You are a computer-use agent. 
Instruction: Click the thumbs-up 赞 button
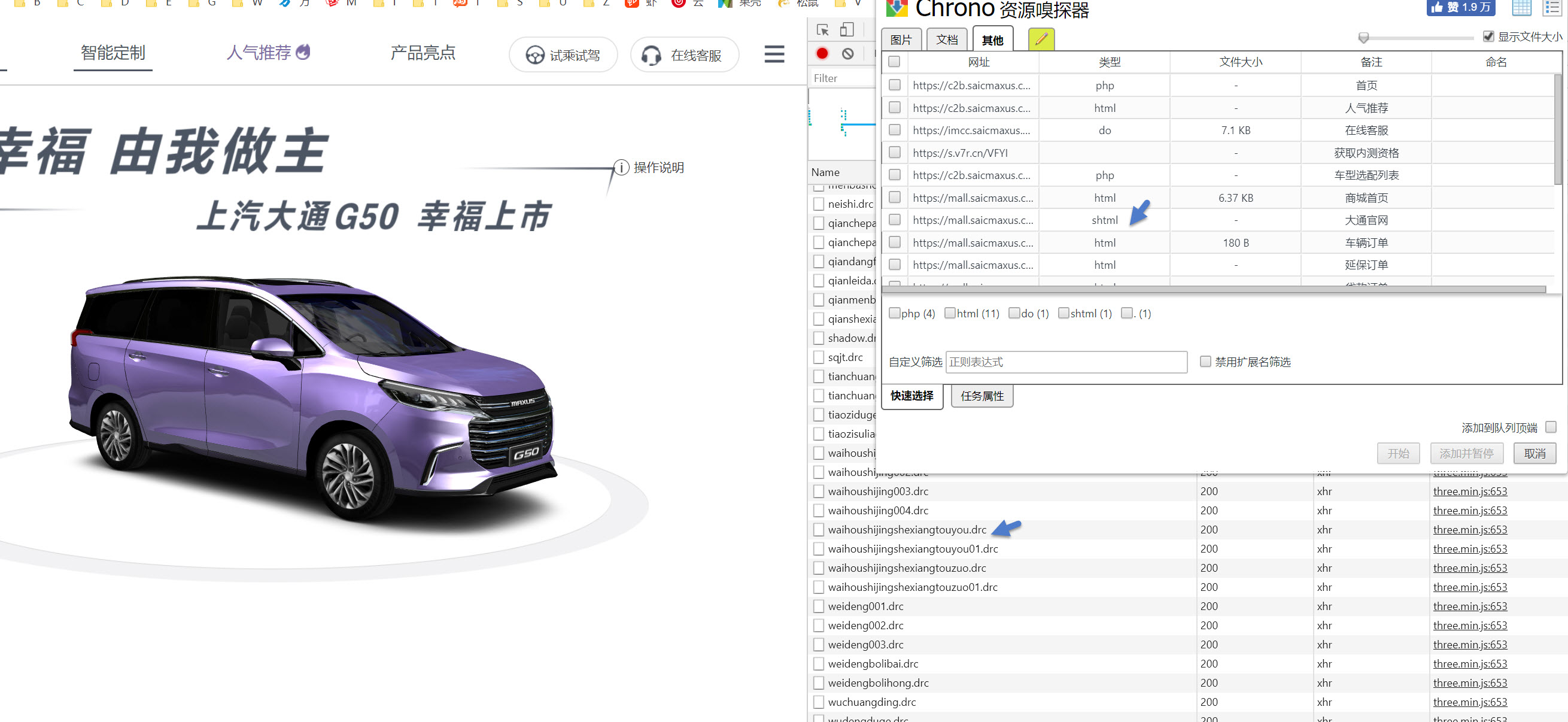point(1460,7)
